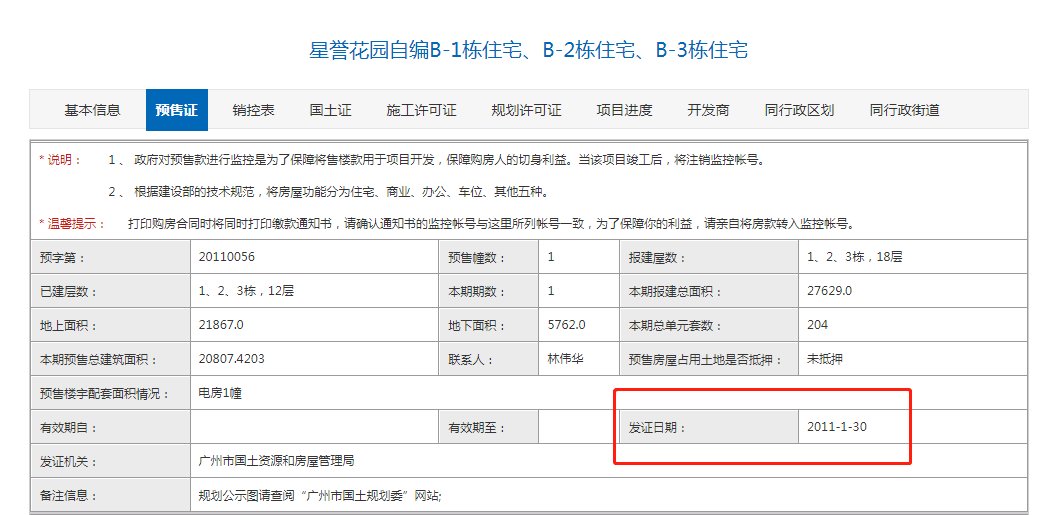This screenshot has width=1048, height=515.
Task: Select the 预售证 tab
Action: pyautogui.click(x=176, y=110)
